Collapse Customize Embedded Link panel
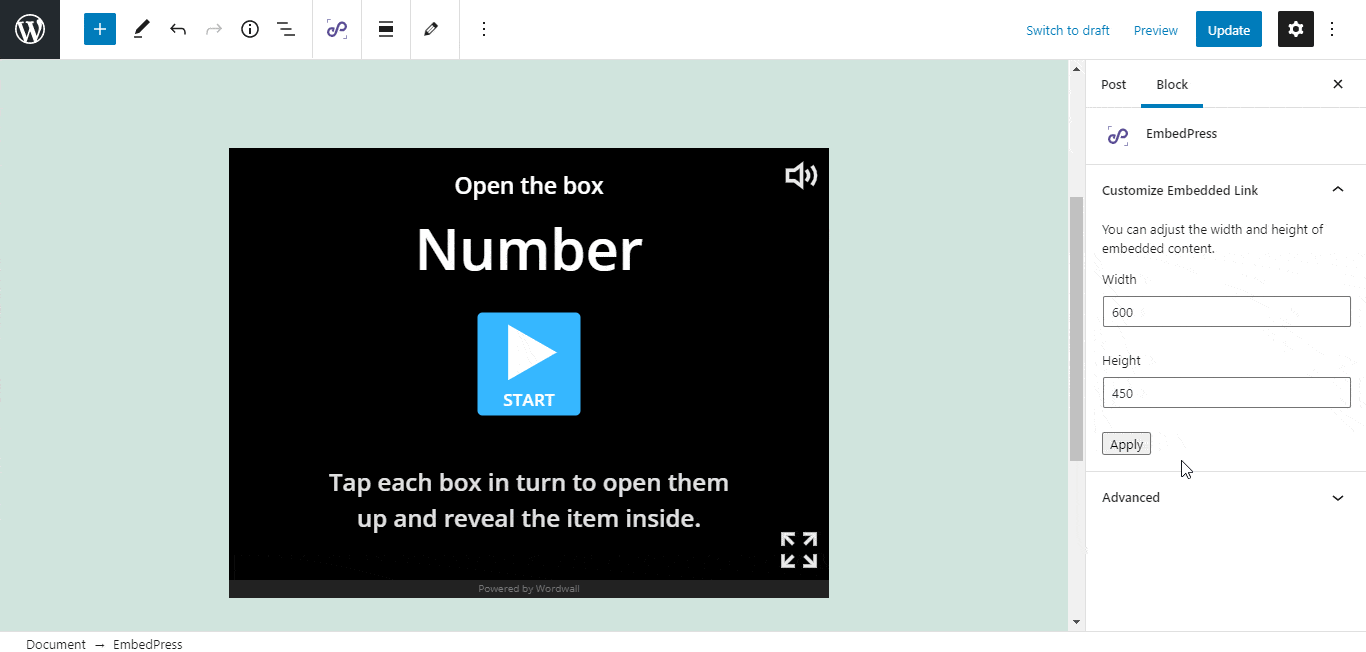Image resolution: width=1366 pixels, height=652 pixels. tap(1226, 190)
